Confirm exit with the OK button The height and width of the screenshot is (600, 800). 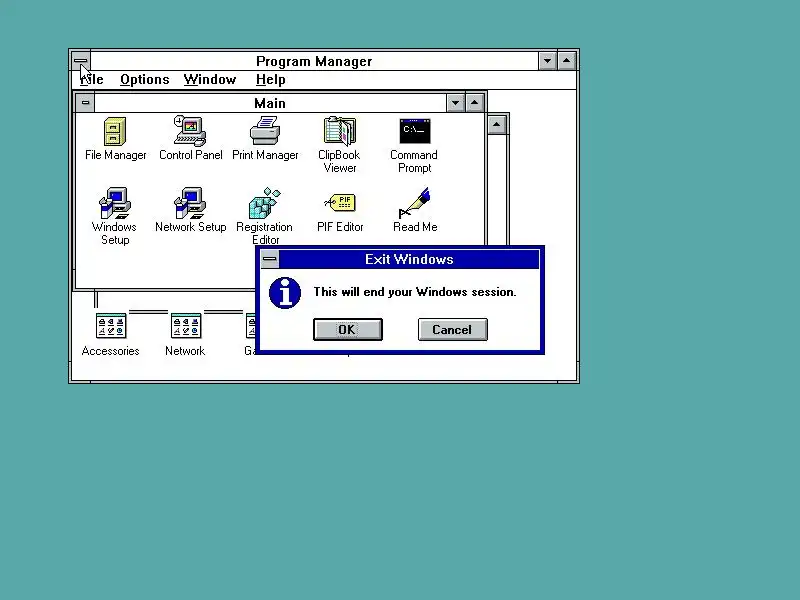(347, 330)
